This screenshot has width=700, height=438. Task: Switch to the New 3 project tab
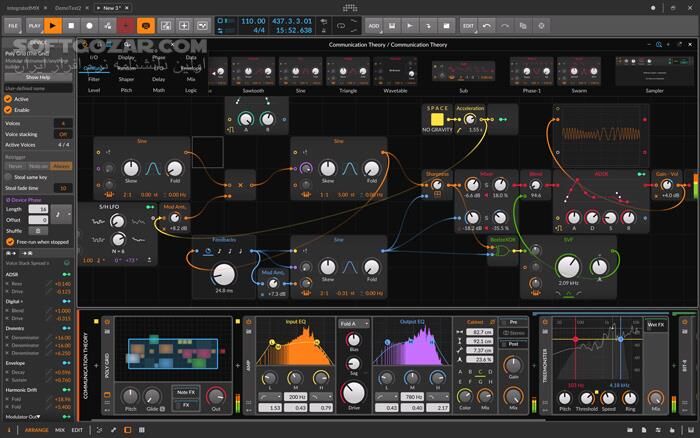pyautogui.click(x=112, y=8)
